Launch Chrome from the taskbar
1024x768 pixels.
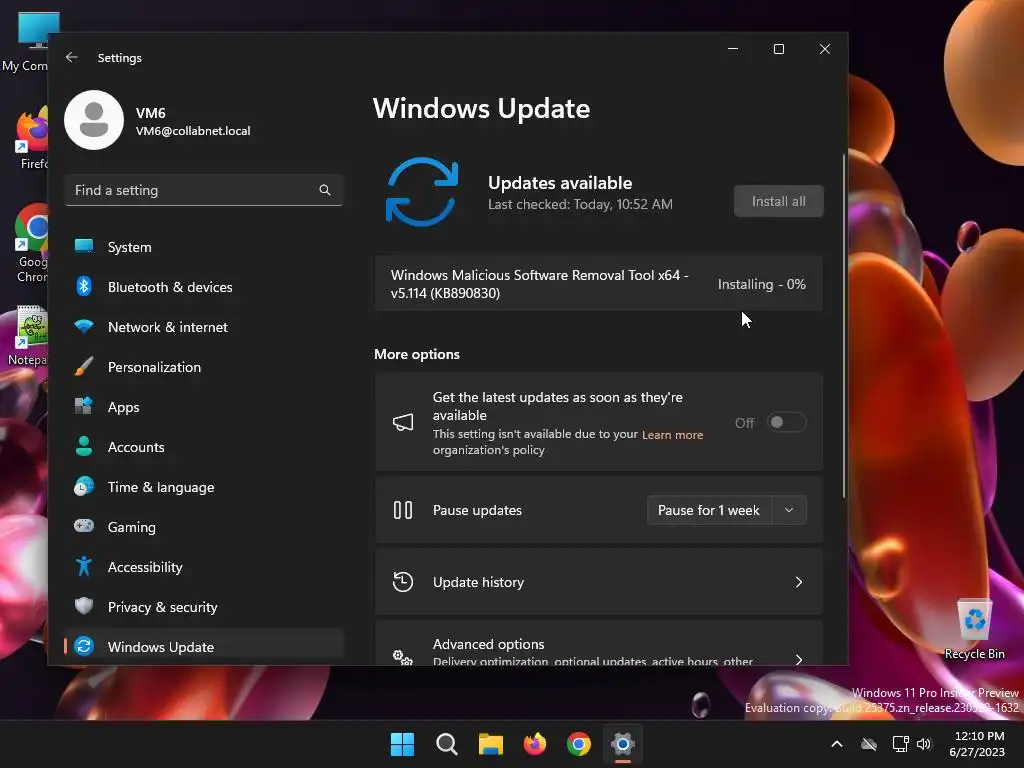(x=579, y=744)
